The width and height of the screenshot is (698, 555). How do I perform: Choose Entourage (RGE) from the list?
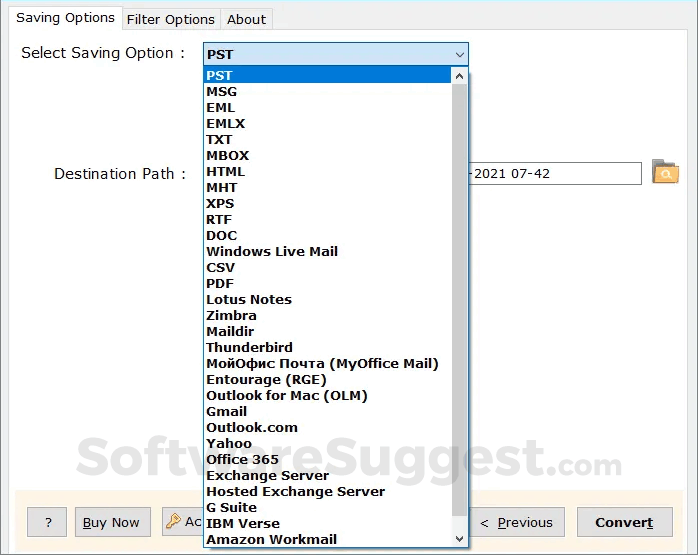point(327,380)
